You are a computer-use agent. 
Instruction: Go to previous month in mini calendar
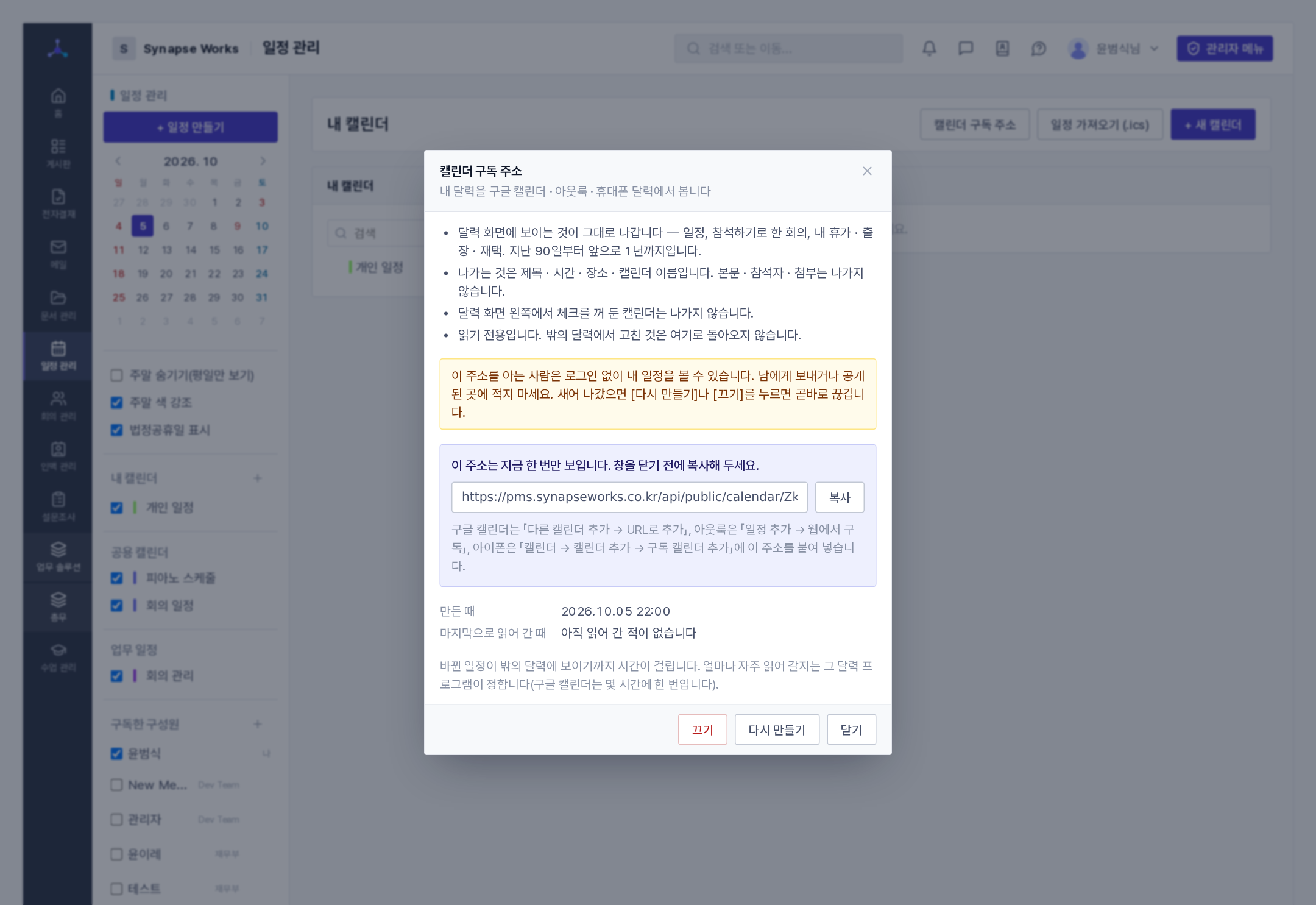(x=118, y=161)
